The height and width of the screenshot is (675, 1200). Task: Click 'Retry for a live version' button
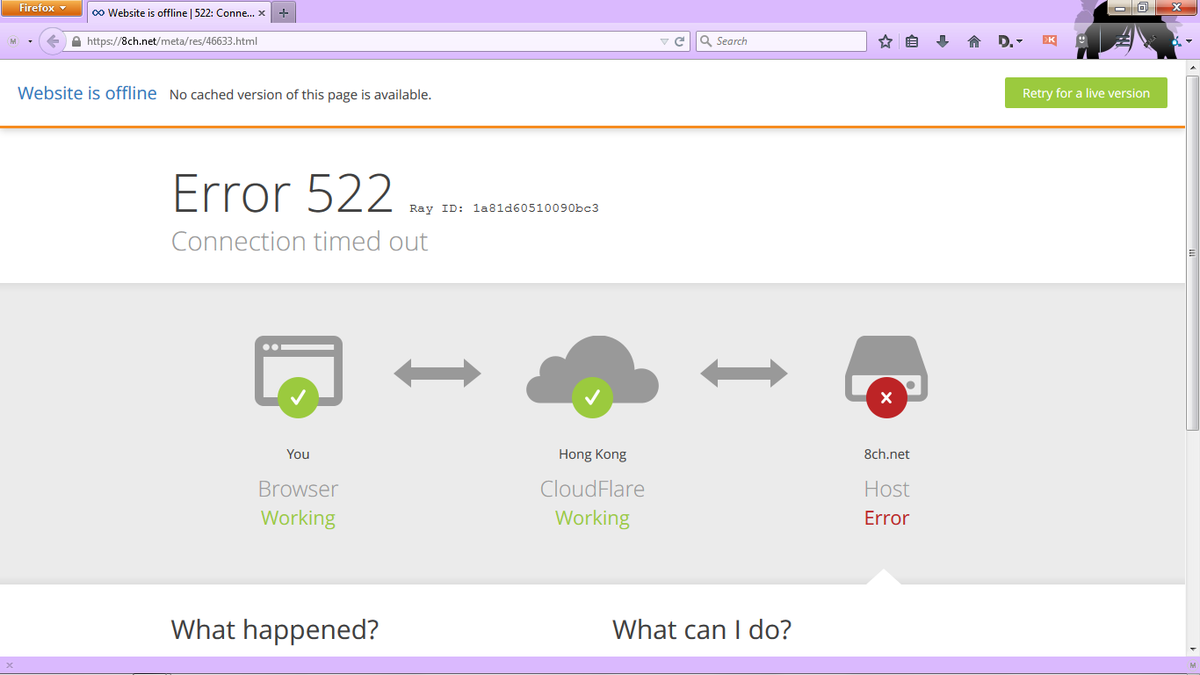(x=1086, y=93)
